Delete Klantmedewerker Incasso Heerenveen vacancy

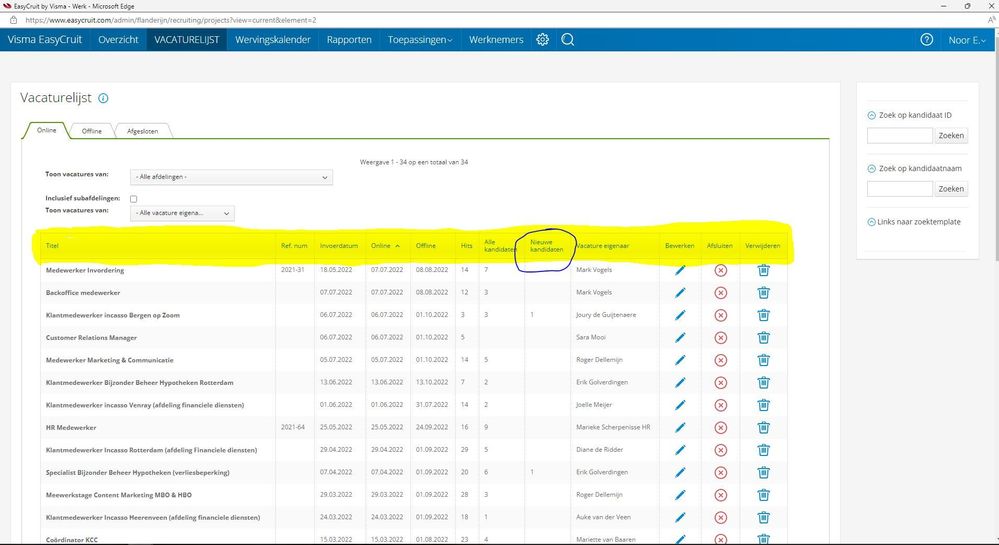point(763,518)
